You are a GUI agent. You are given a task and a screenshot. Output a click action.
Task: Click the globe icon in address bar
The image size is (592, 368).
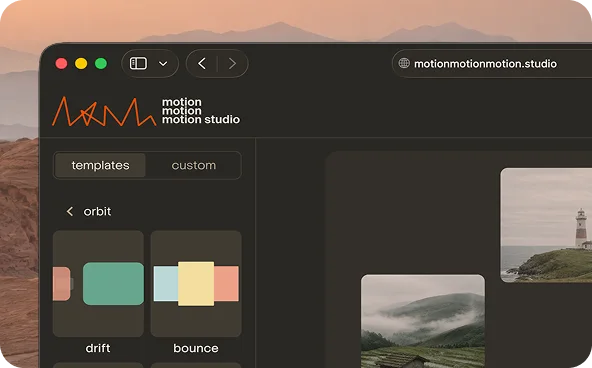[404, 63]
